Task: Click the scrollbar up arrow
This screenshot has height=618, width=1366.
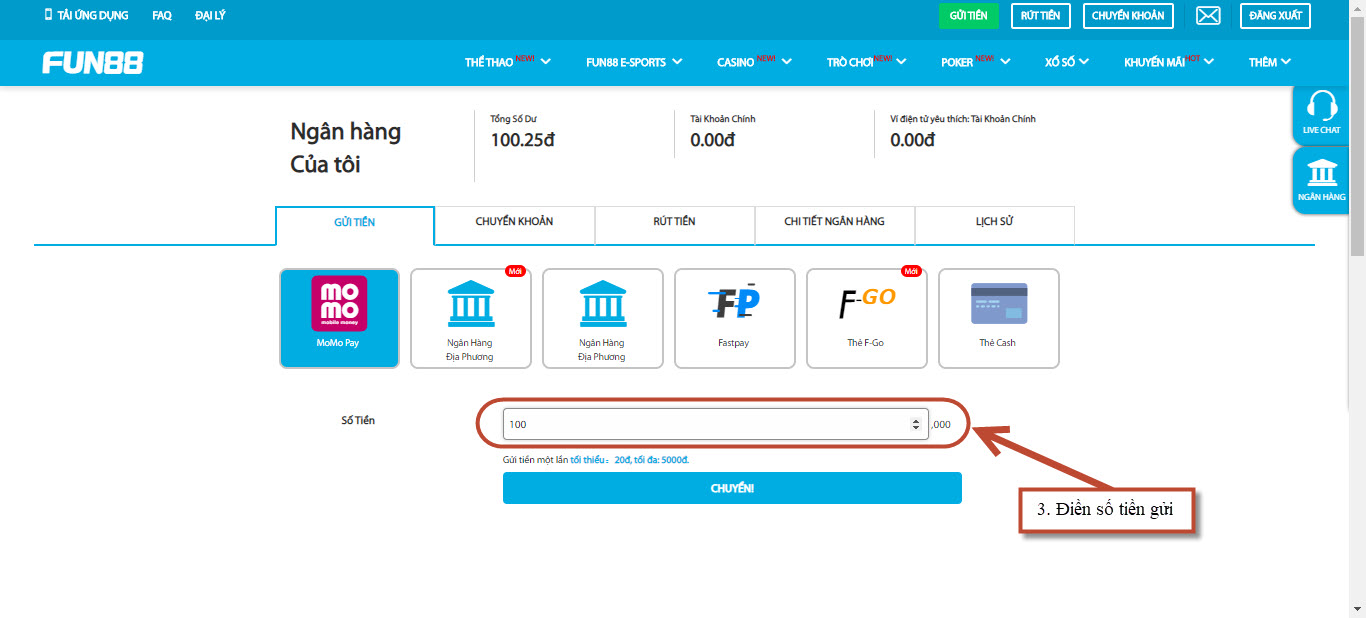Action: tap(1357, 7)
